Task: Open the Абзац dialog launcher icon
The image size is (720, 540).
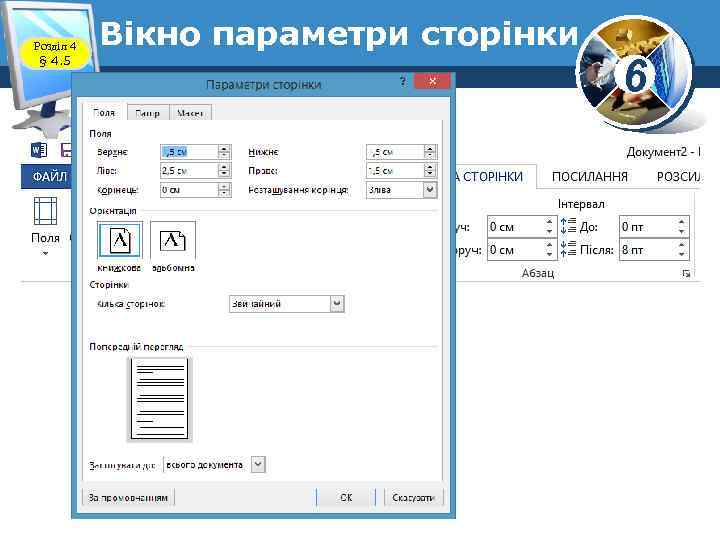Action: coord(686,274)
